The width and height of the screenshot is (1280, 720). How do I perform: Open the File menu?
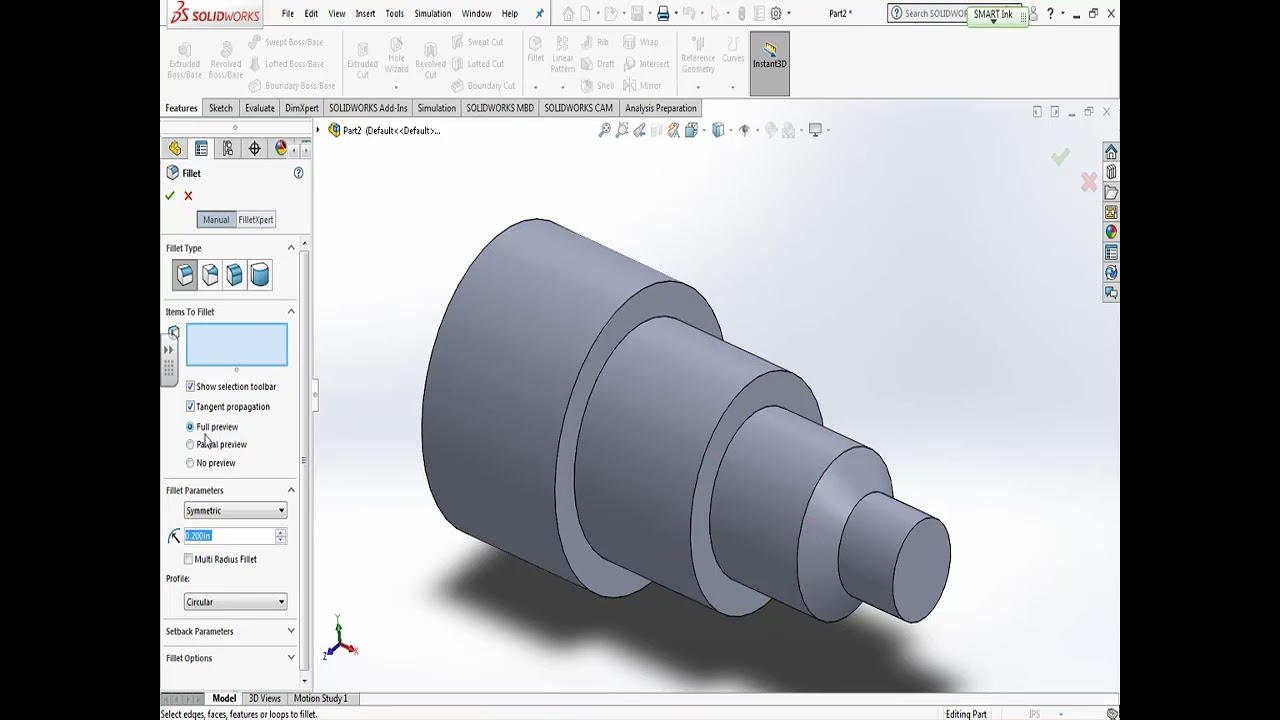click(288, 14)
